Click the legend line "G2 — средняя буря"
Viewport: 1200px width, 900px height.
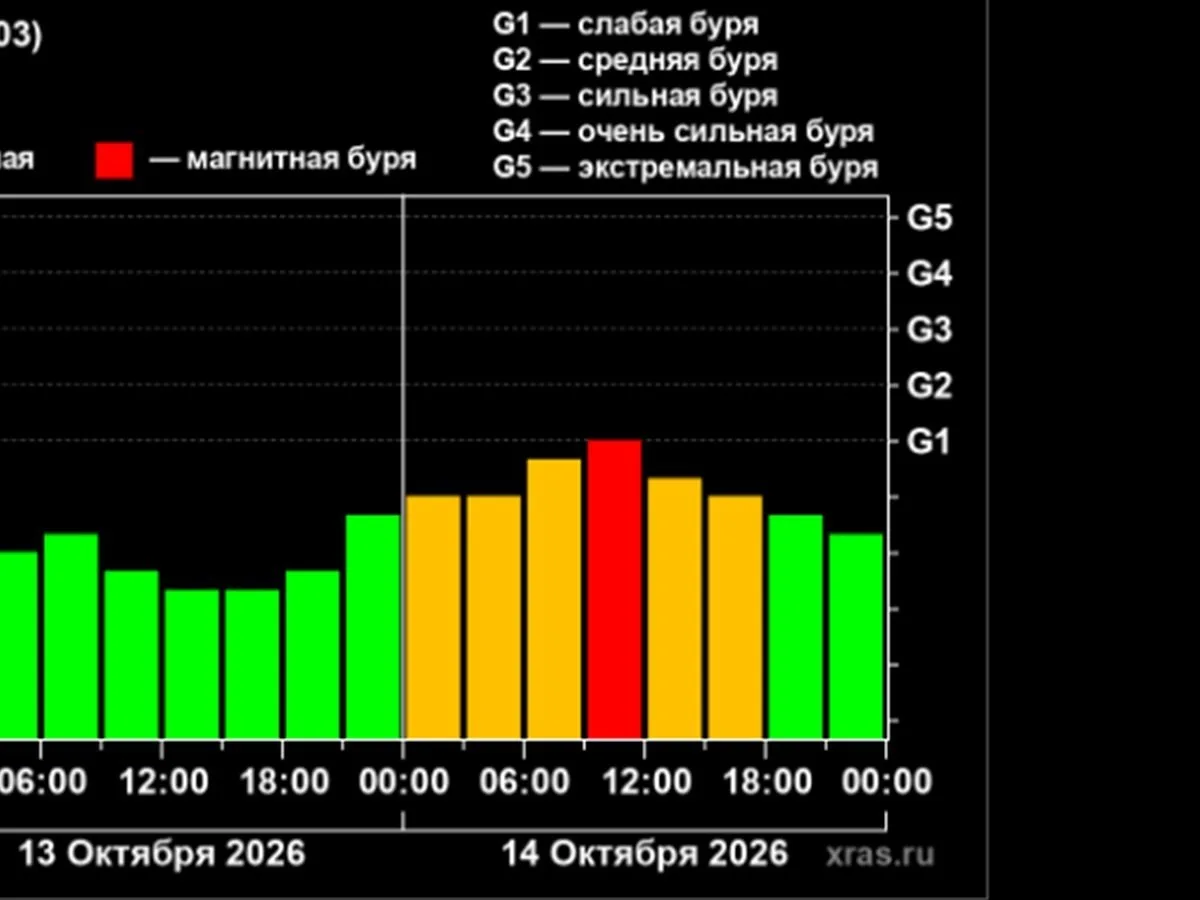click(x=635, y=60)
